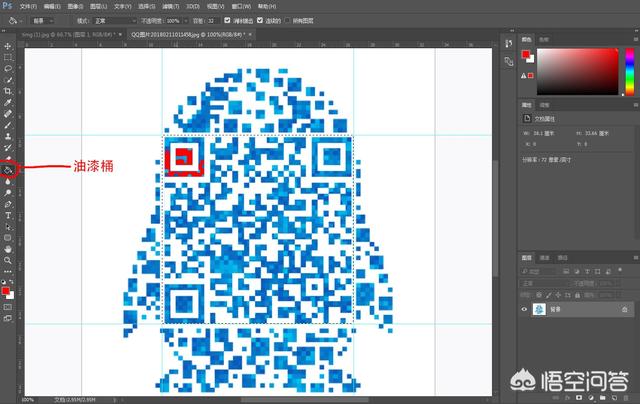Open the 3D menu
Screen dimensions: 640x404
point(193,7)
